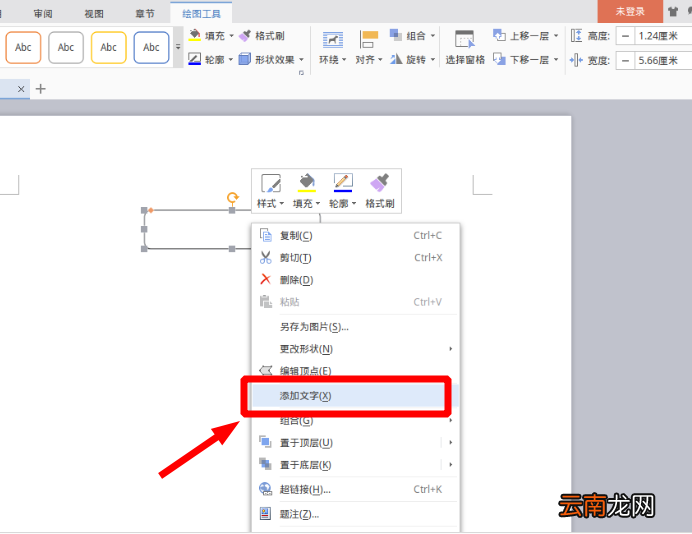
Task: Click the shape rotation handle
Action: [233, 197]
